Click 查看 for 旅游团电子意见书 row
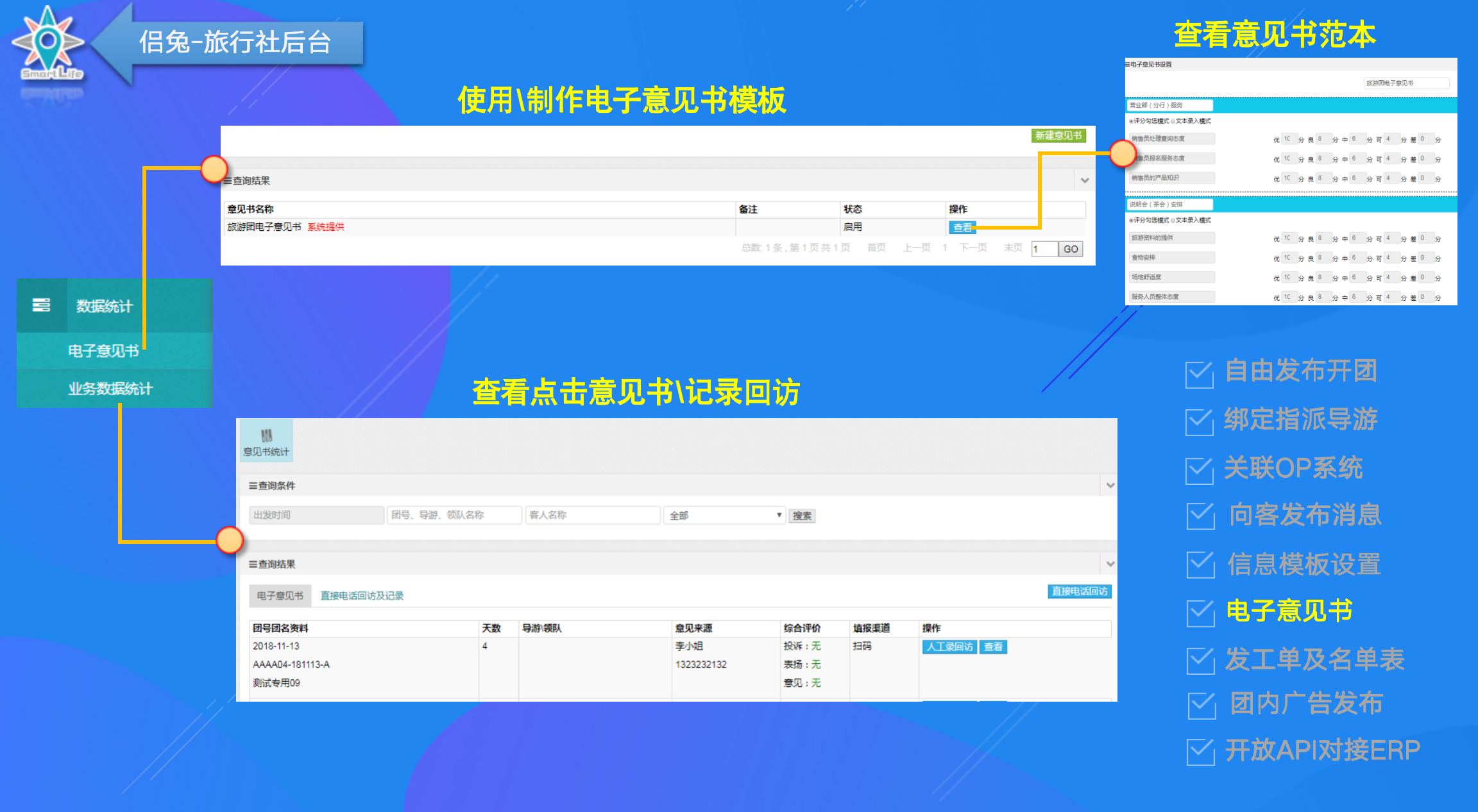This screenshot has height=812, width=1478. click(x=962, y=228)
